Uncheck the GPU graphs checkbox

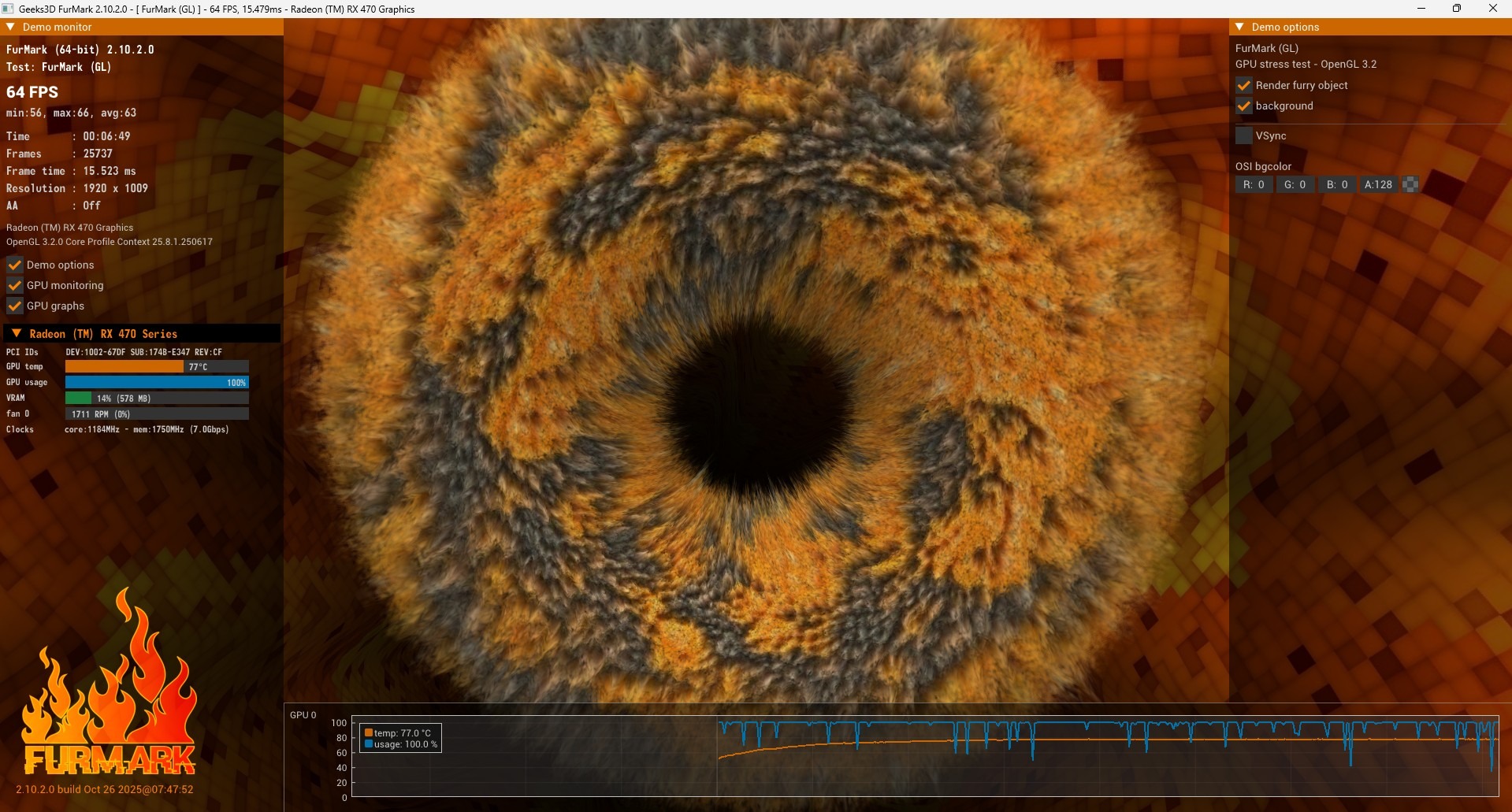14,306
